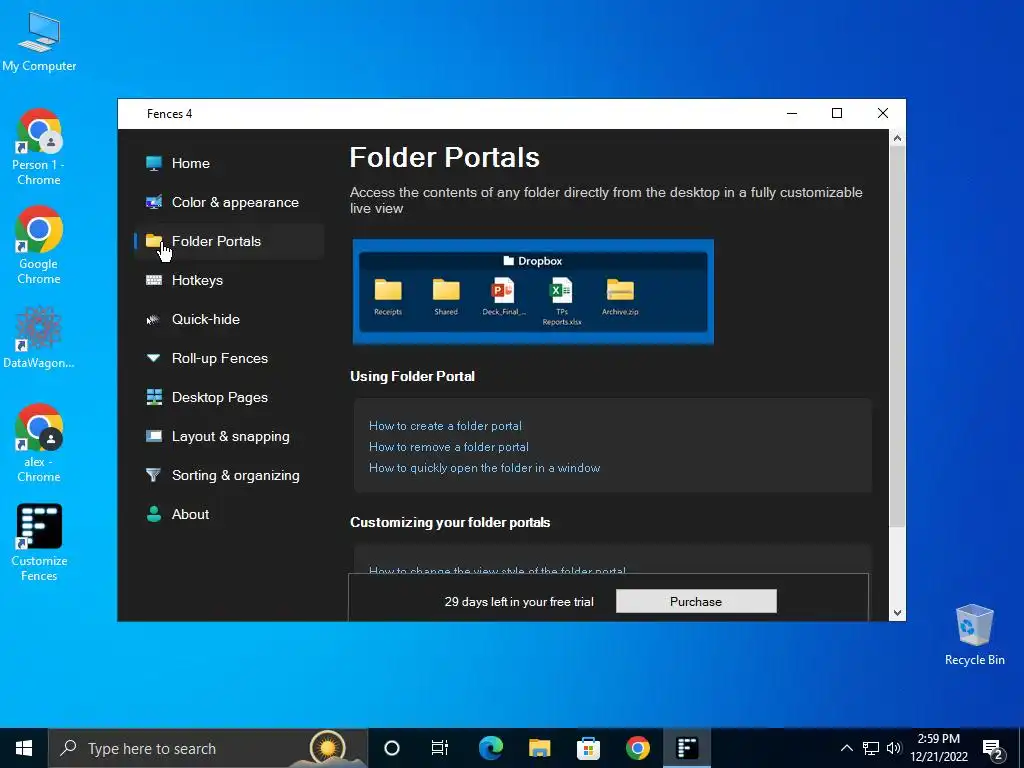Click the Color & appearance icon
The height and width of the screenshot is (768, 1024).
coord(153,202)
